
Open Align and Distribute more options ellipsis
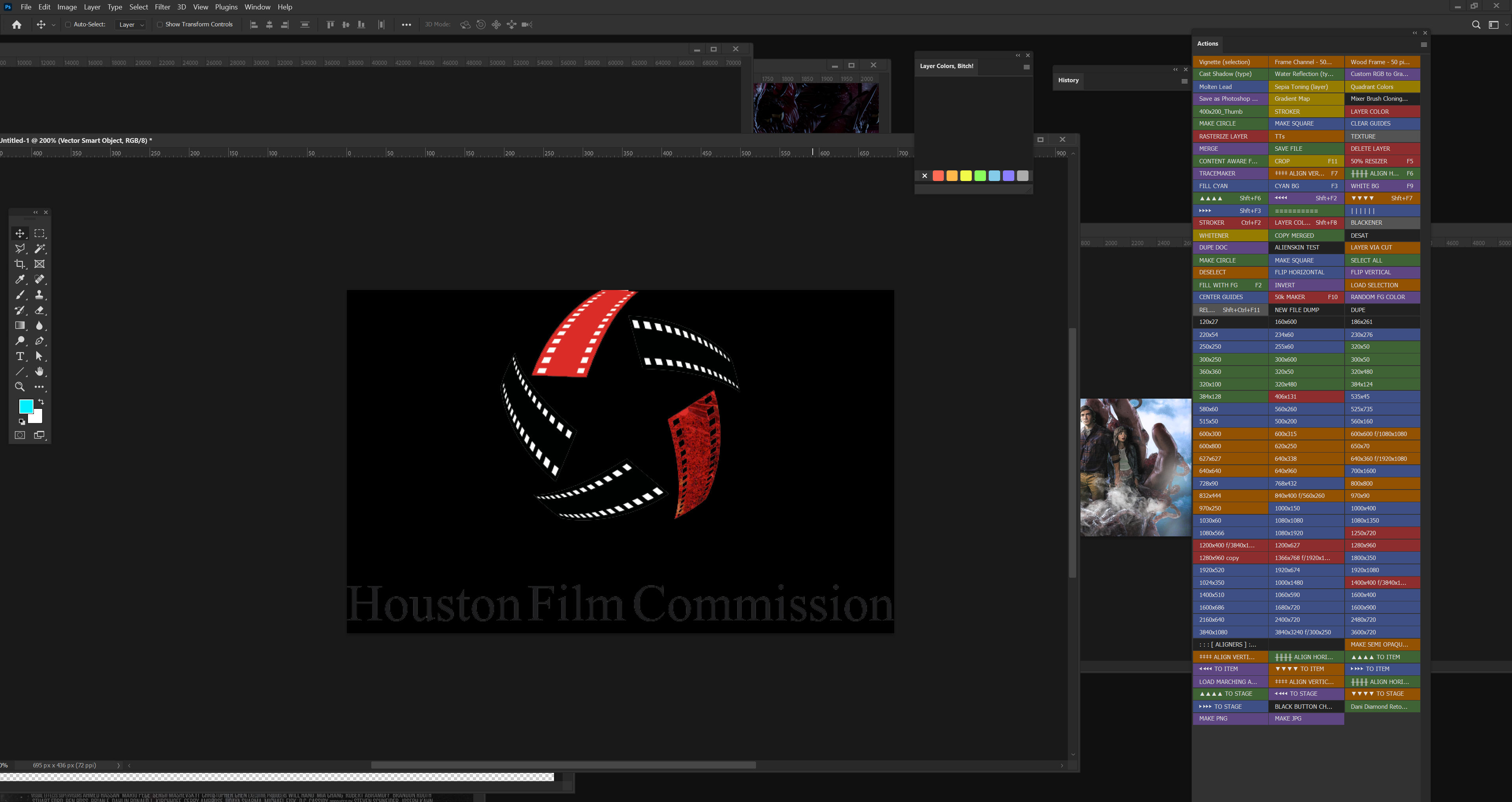pos(406,25)
